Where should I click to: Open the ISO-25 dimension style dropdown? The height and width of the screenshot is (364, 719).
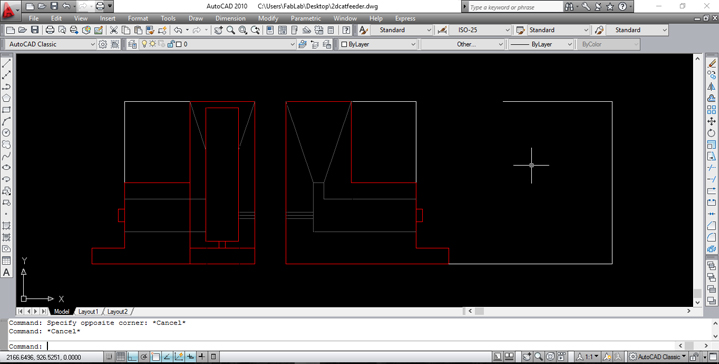480,30
